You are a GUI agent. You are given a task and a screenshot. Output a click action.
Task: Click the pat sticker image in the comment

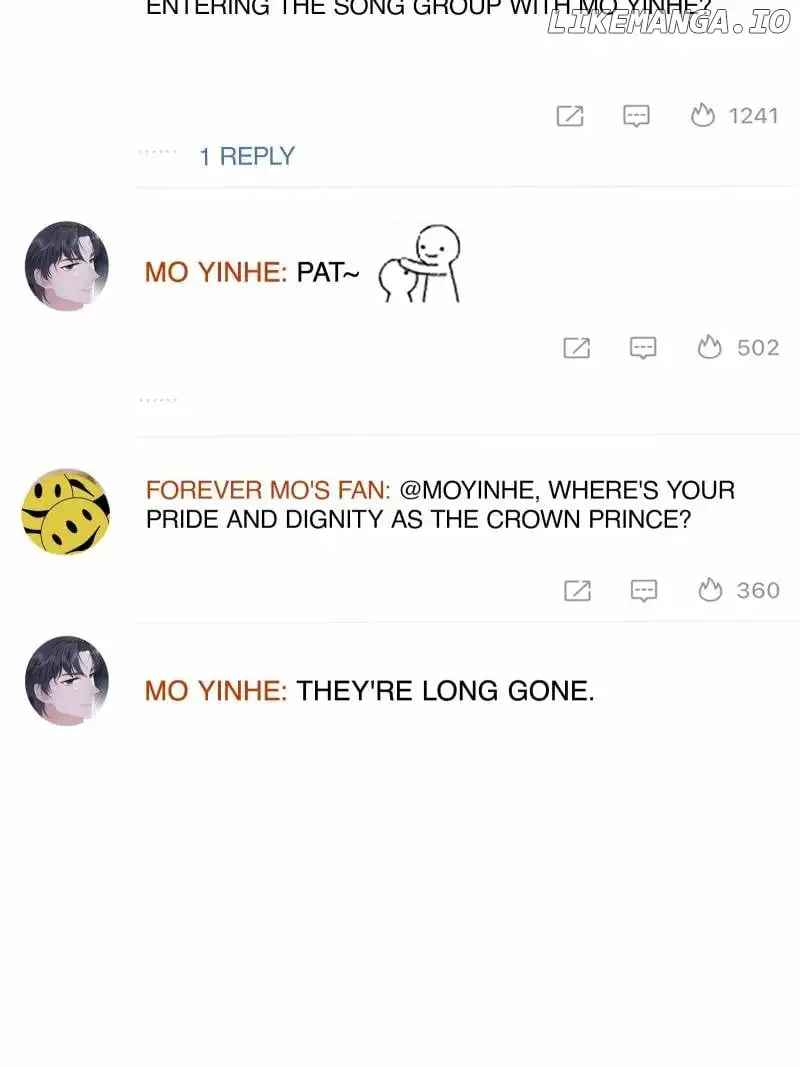point(420,264)
